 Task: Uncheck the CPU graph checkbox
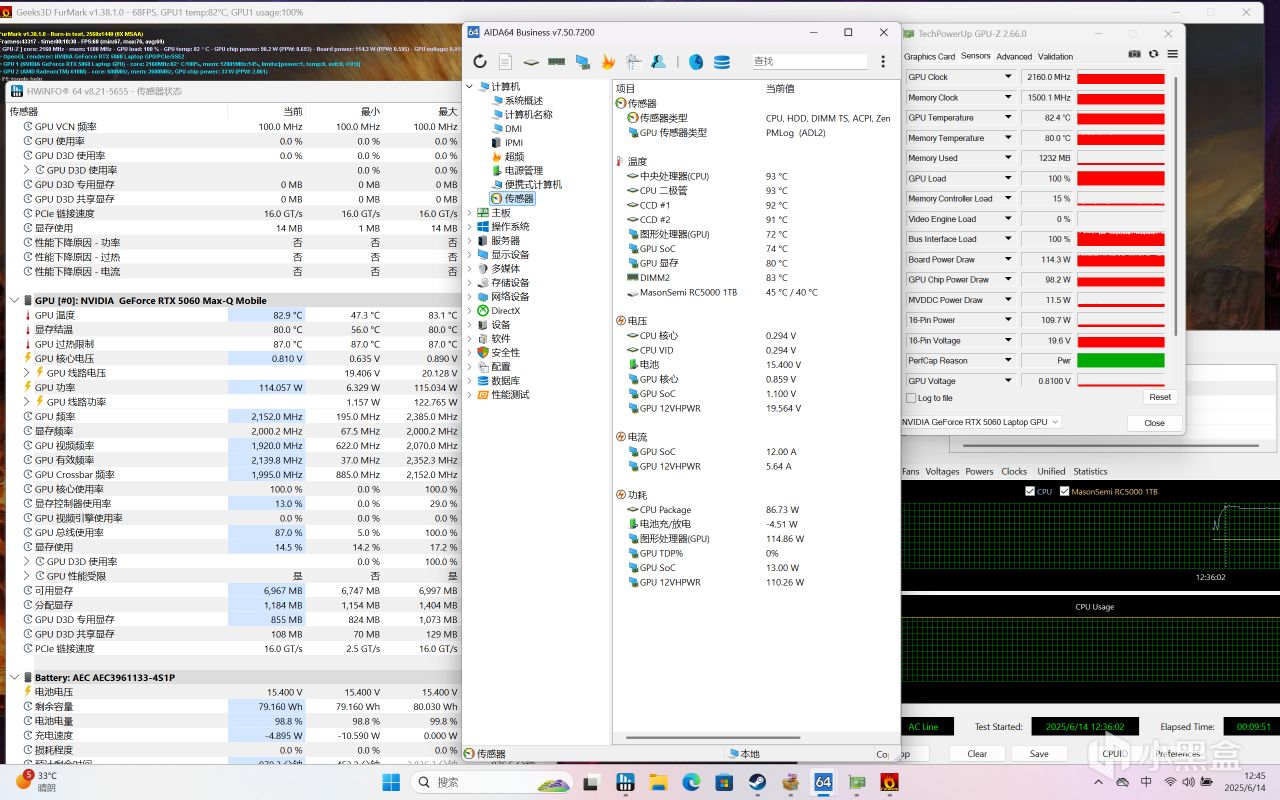pos(1030,491)
